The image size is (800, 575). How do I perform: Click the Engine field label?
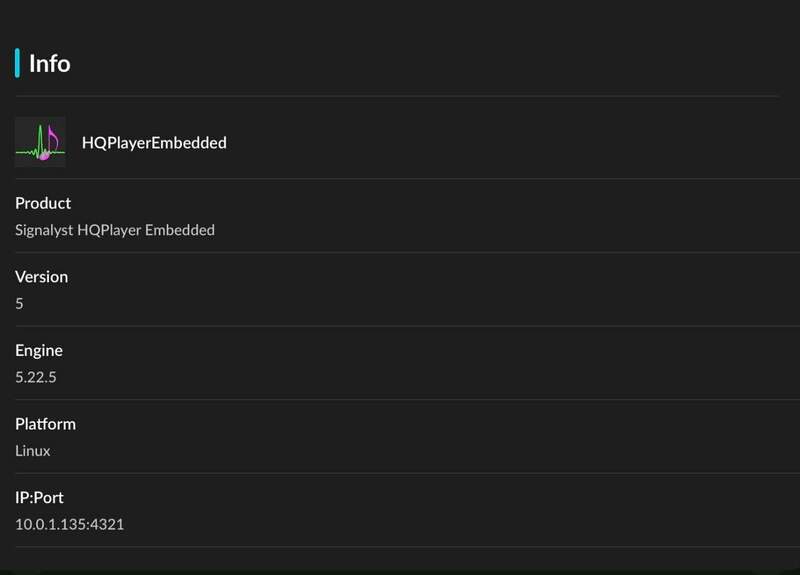39,350
